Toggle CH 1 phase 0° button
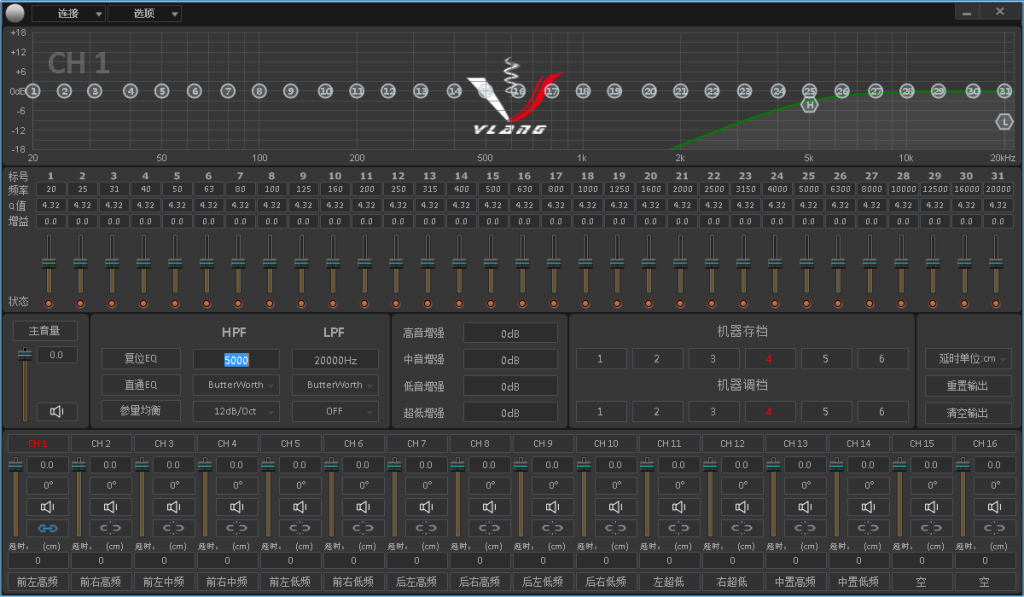Screen dimensions: 1024x597 (47, 485)
